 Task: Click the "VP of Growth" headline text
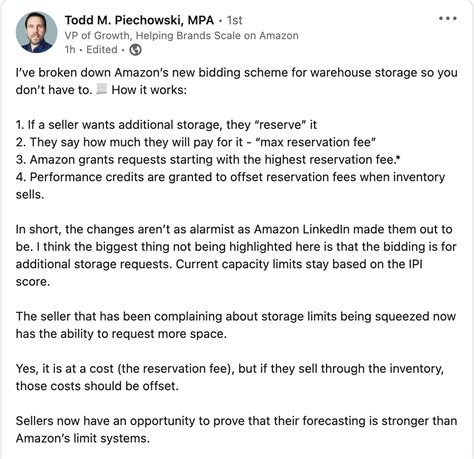pos(182,36)
